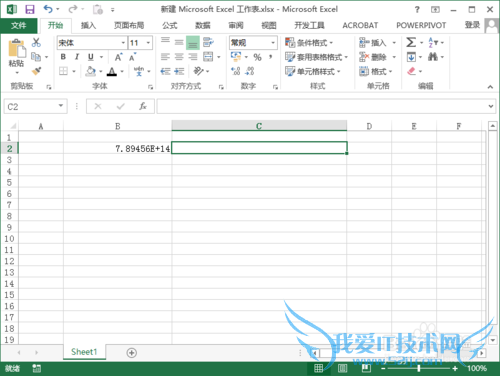Click the Cut scissors icon
The width and height of the screenshot is (500, 376).
tap(36, 42)
